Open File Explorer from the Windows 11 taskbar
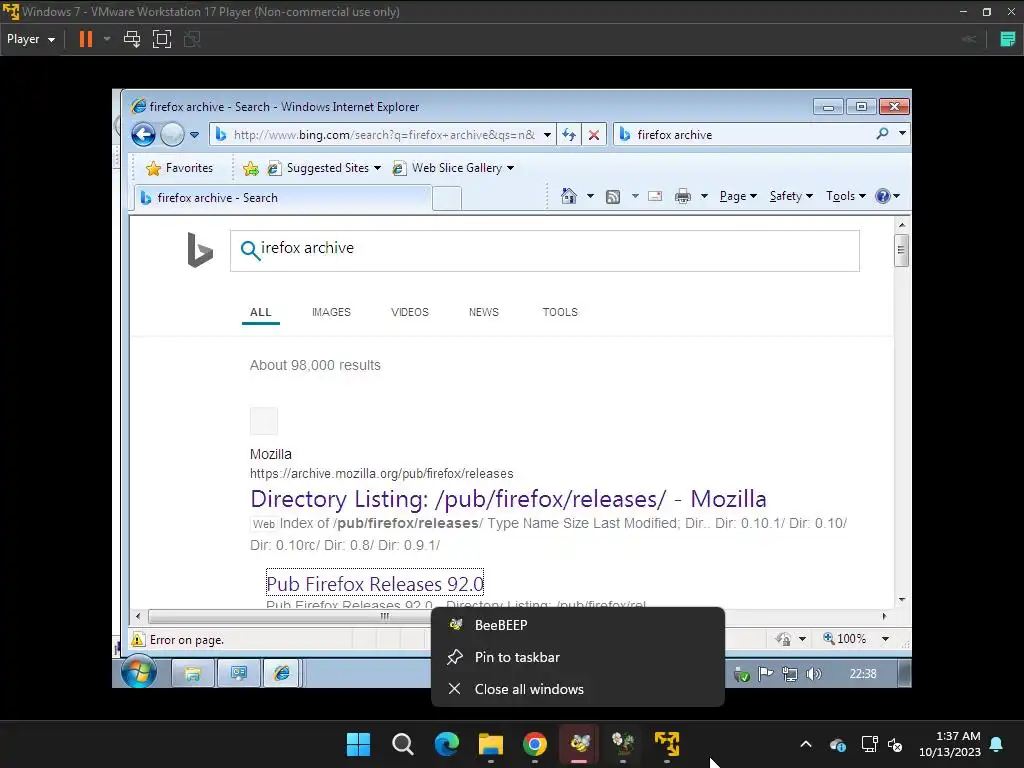The image size is (1024, 768). [x=490, y=744]
